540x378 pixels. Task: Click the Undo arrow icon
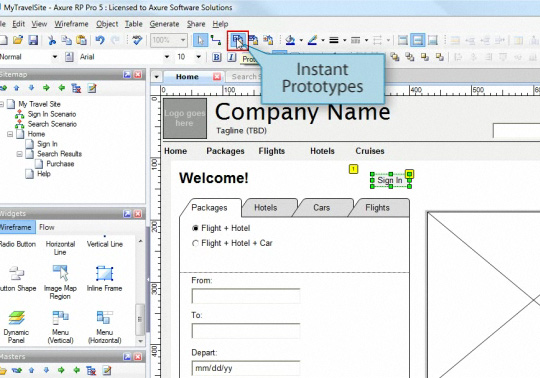pyautogui.click(x=100, y=40)
